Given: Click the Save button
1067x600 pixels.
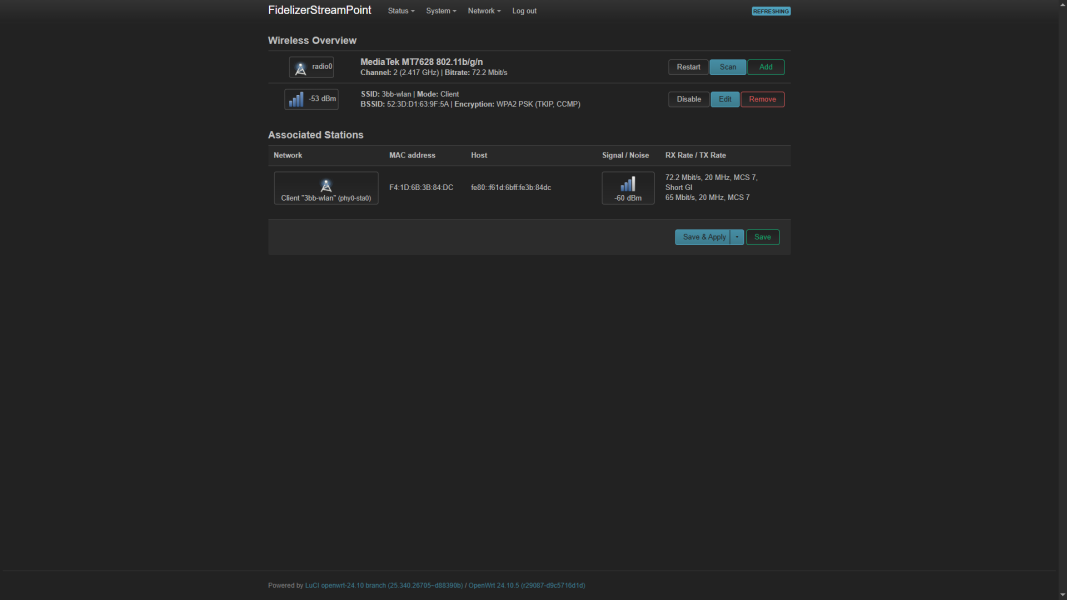Looking at the screenshot, I should pyautogui.click(x=762, y=237).
